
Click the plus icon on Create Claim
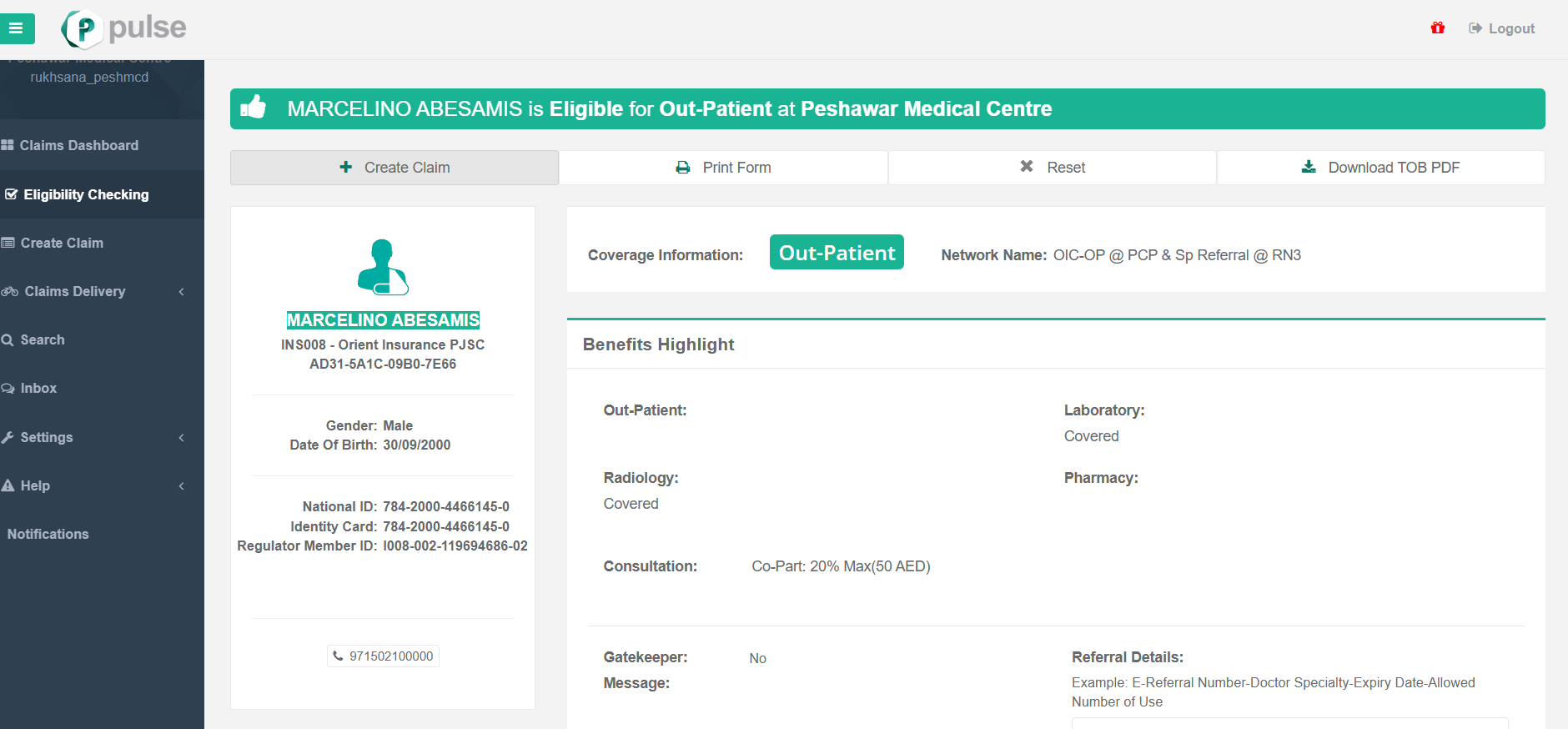[346, 168]
